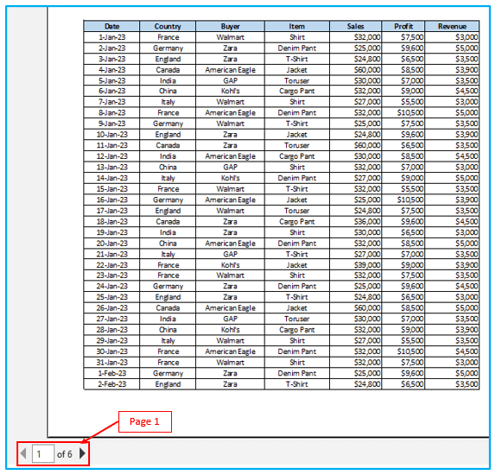The width and height of the screenshot is (497, 476).
Task: Click the current page number field
Action: [x=43, y=454]
